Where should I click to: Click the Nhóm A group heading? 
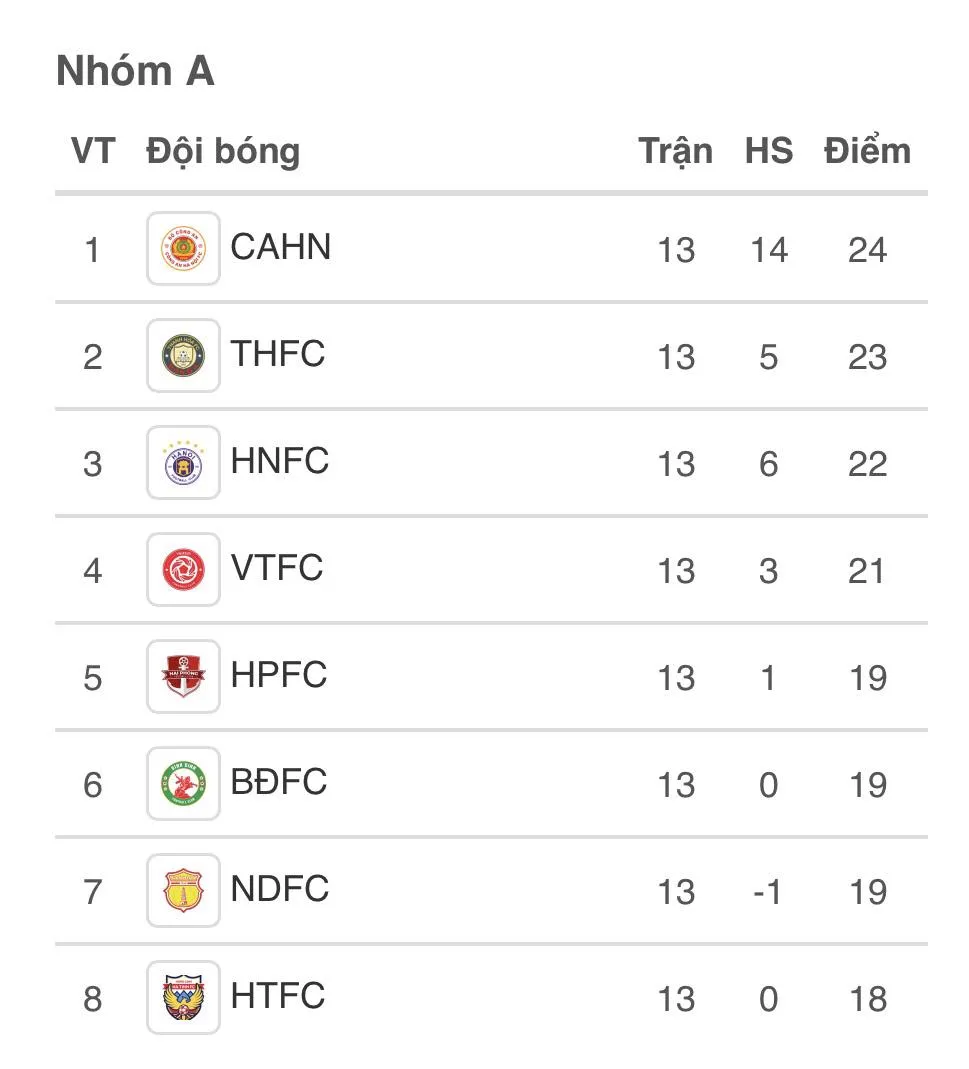pos(135,71)
